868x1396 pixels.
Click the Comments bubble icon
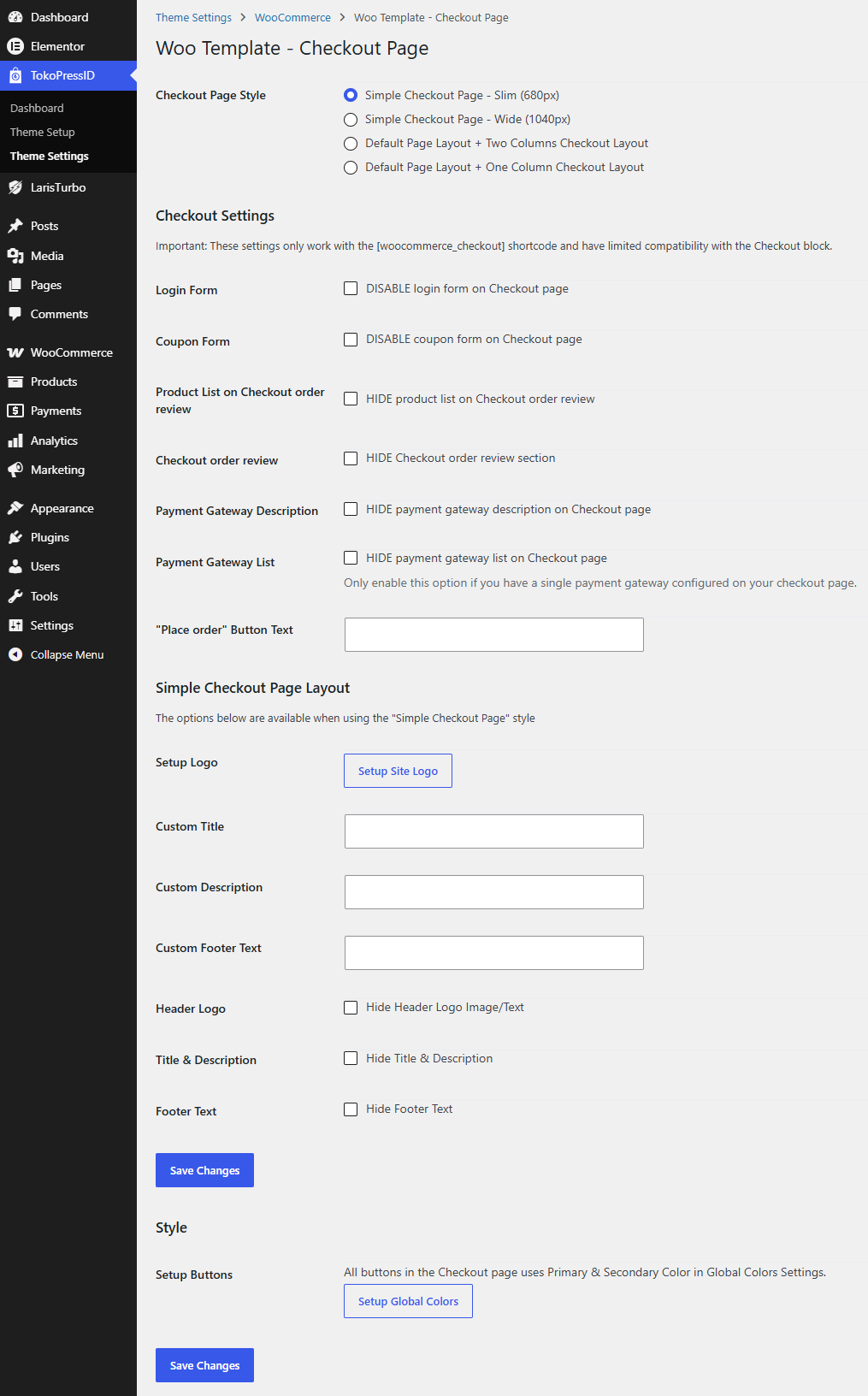(15, 314)
